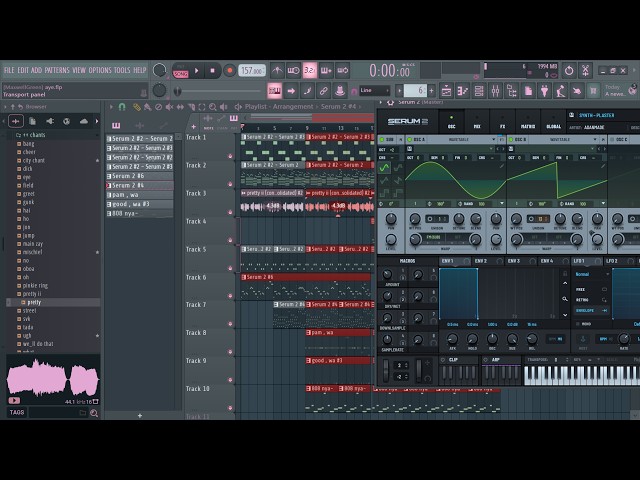This screenshot has width=640, height=480.
Task: Select 'pam , wa' in pattern picker
Action: point(140,195)
